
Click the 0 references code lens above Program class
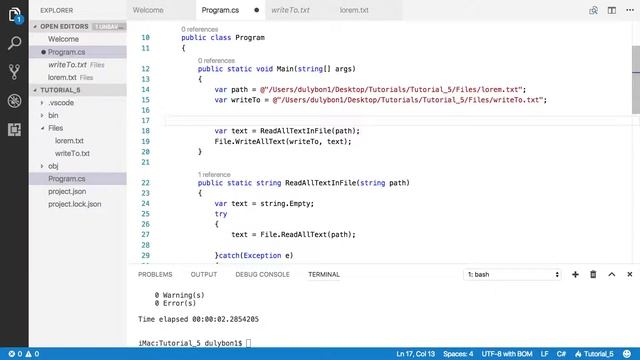coord(200,29)
